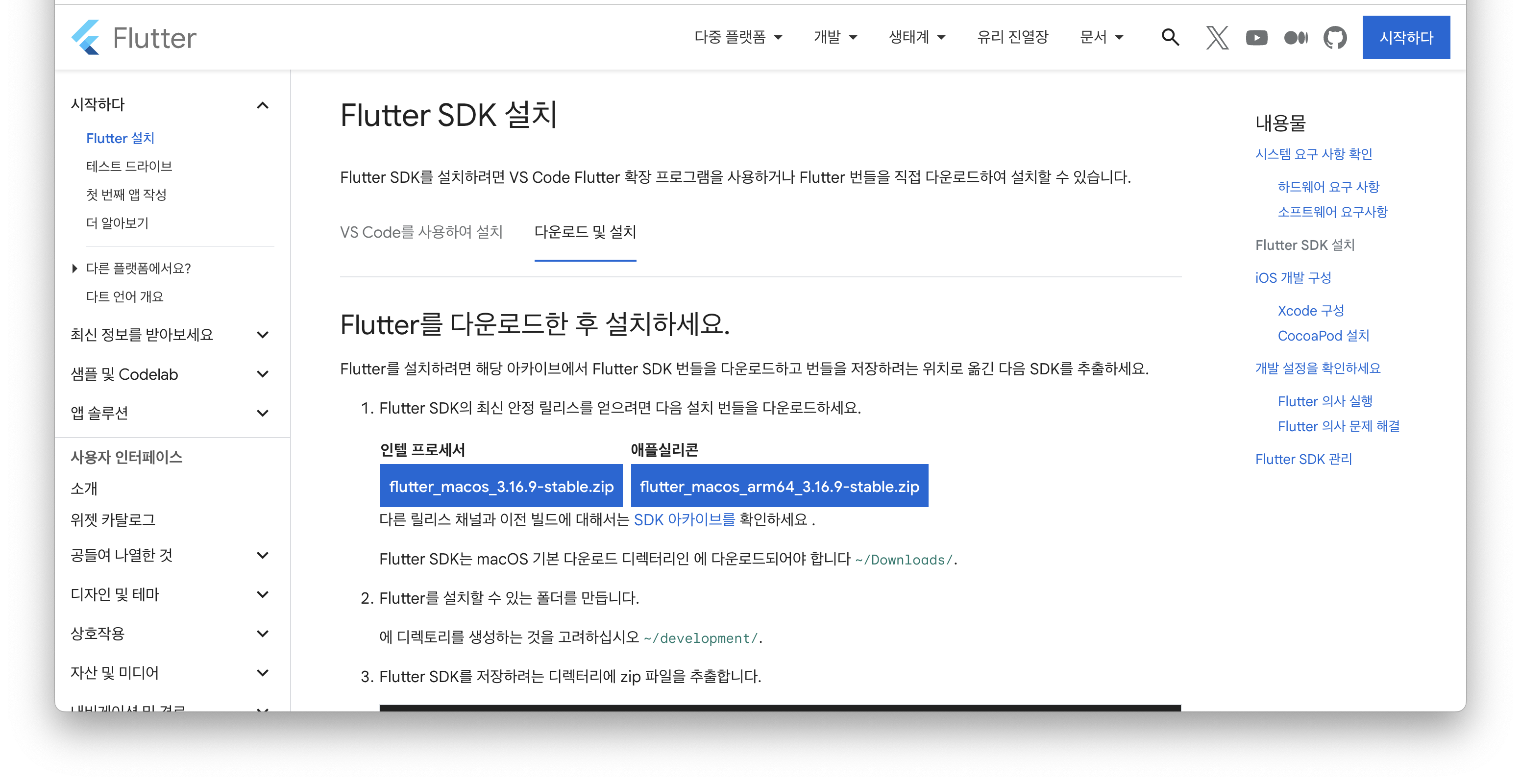Image resolution: width=1521 pixels, height=784 pixels.
Task: Switch to VS Code를 사용하여 설치 tab
Action: [421, 232]
